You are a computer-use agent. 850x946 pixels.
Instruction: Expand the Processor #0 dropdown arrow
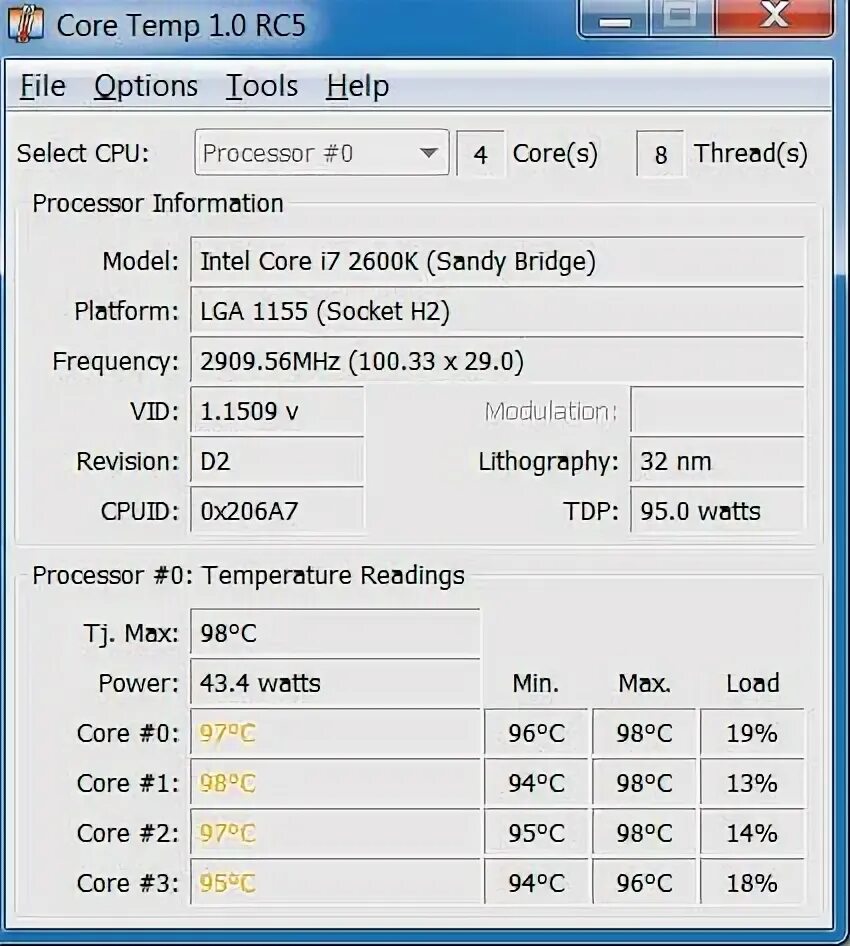(x=428, y=153)
